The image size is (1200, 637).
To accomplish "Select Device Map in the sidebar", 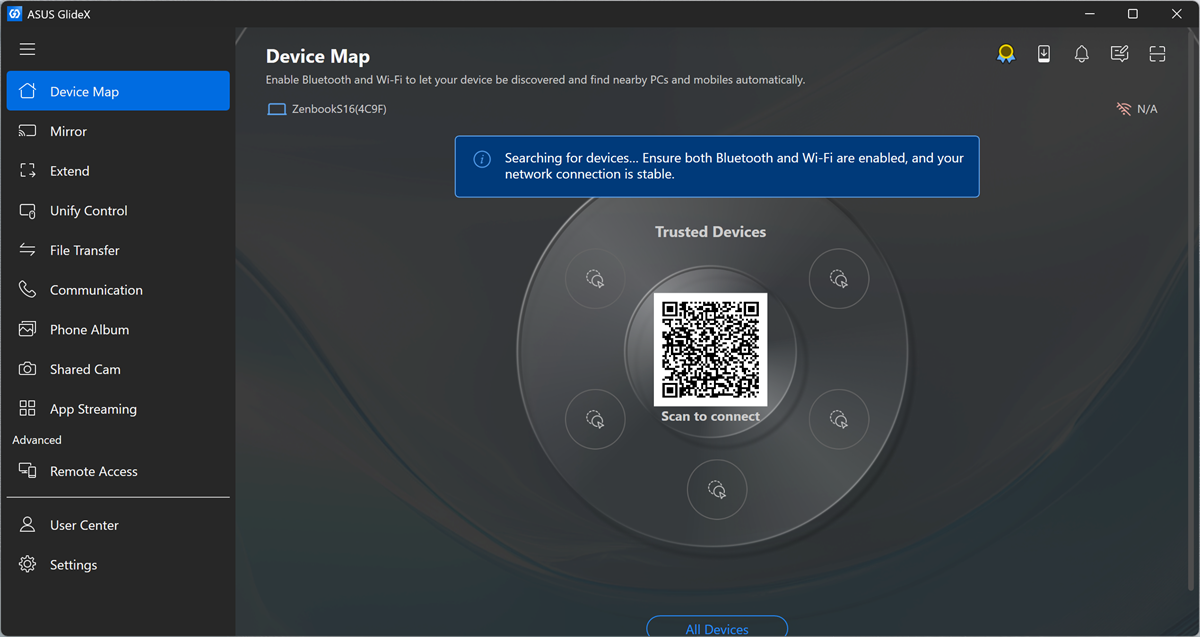I will coord(118,91).
